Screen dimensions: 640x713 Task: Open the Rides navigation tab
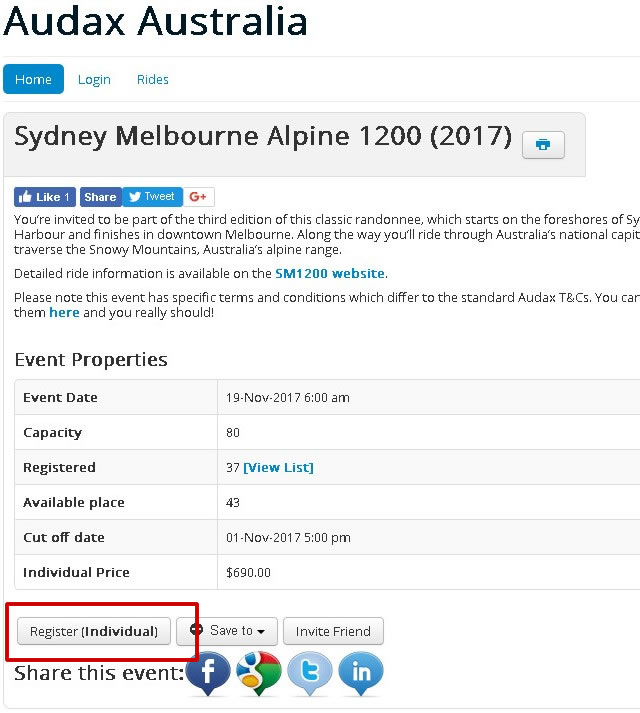tap(152, 79)
